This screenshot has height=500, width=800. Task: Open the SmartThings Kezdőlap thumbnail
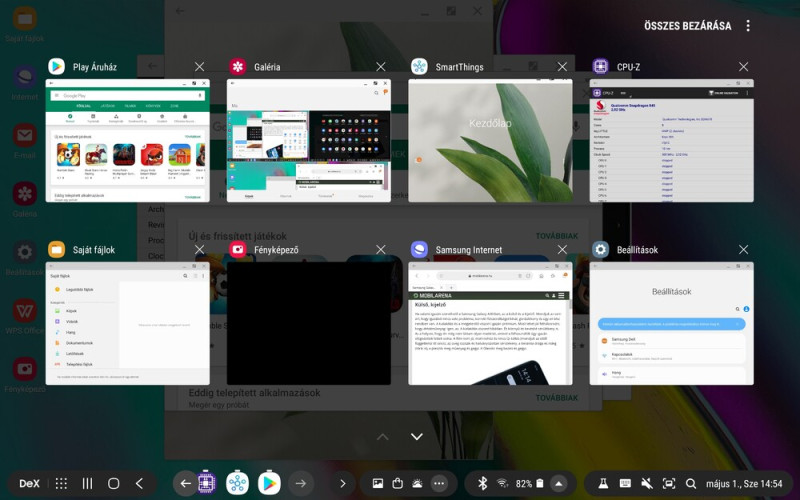click(x=490, y=141)
